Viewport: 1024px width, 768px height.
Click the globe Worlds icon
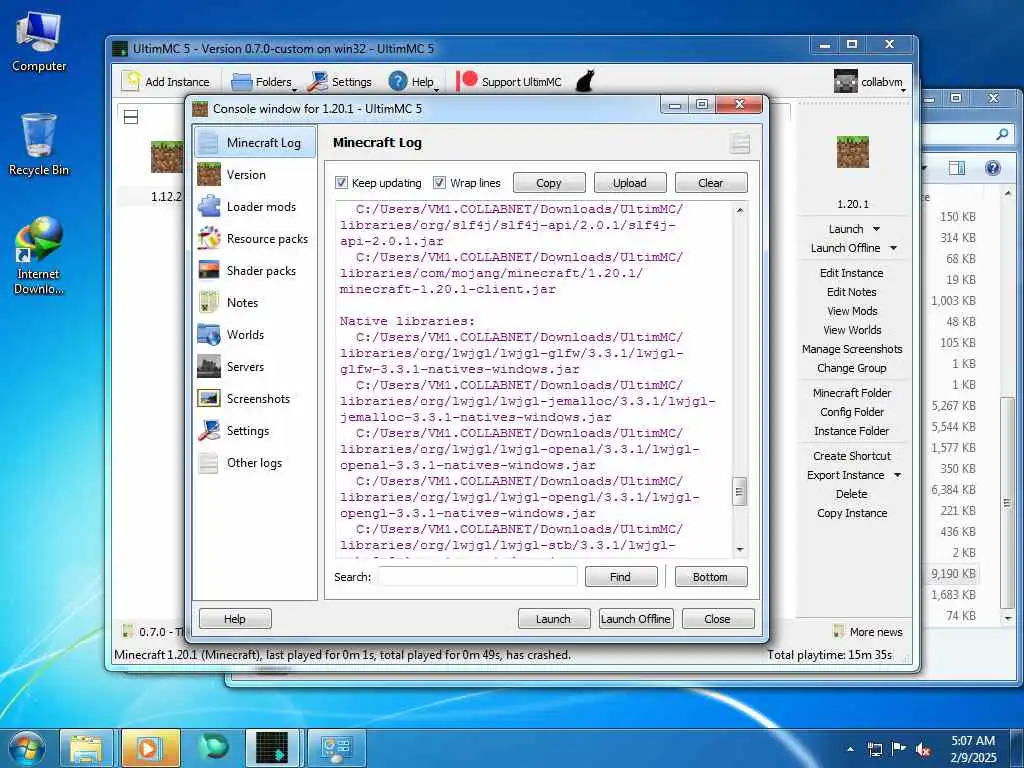209,334
